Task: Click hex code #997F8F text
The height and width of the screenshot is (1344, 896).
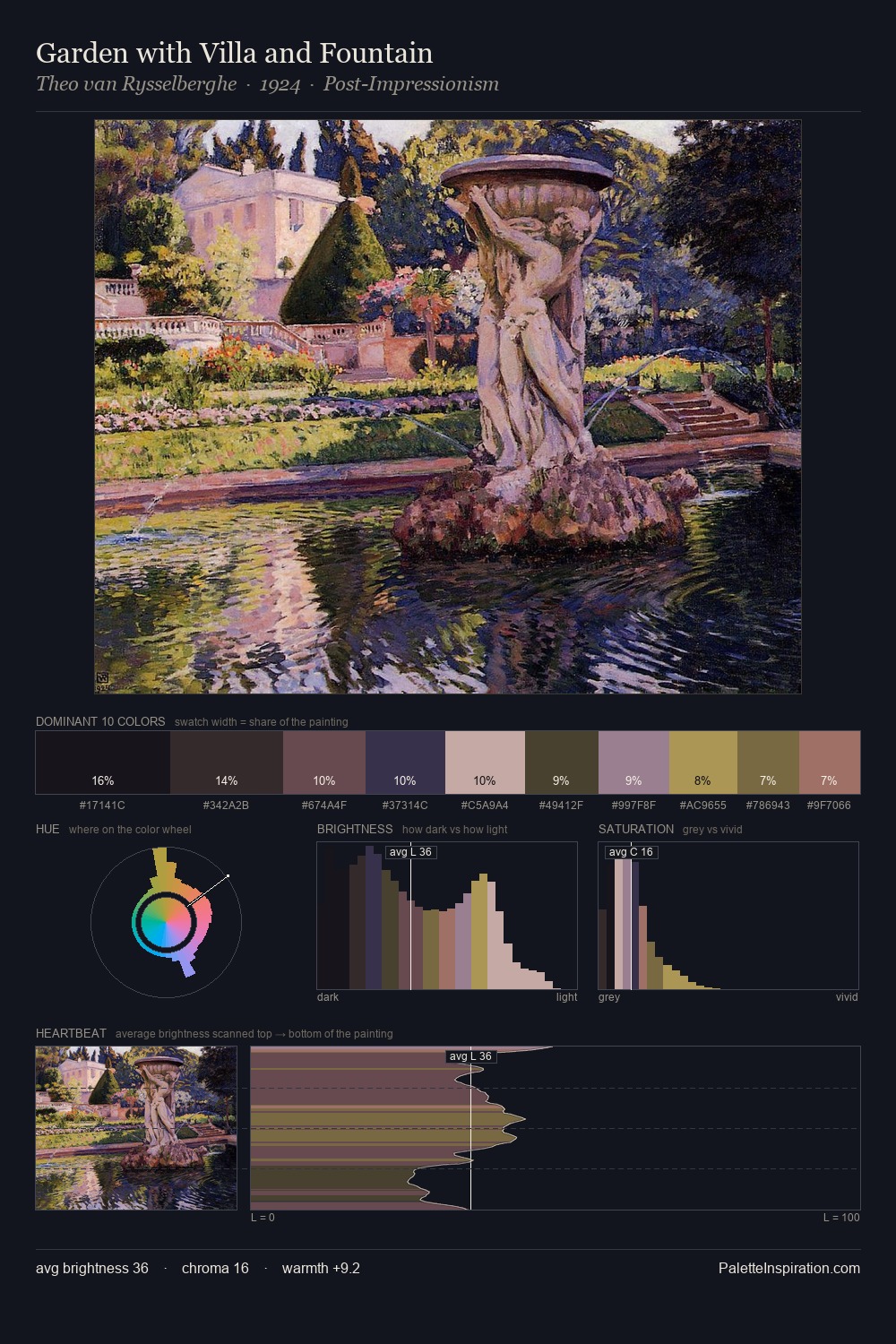Action: coord(633,806)
